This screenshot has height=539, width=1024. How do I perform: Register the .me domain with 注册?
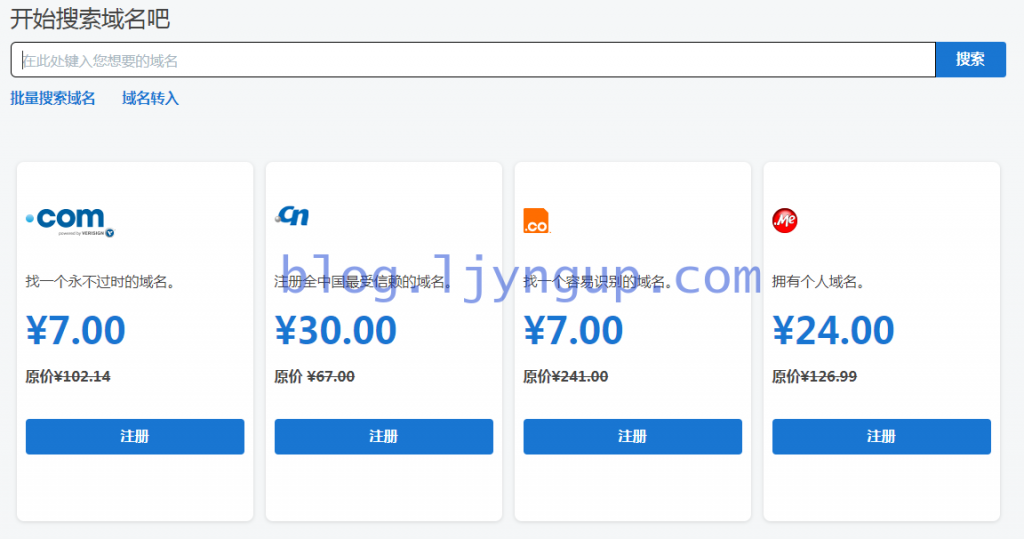(x=882, y=436)
